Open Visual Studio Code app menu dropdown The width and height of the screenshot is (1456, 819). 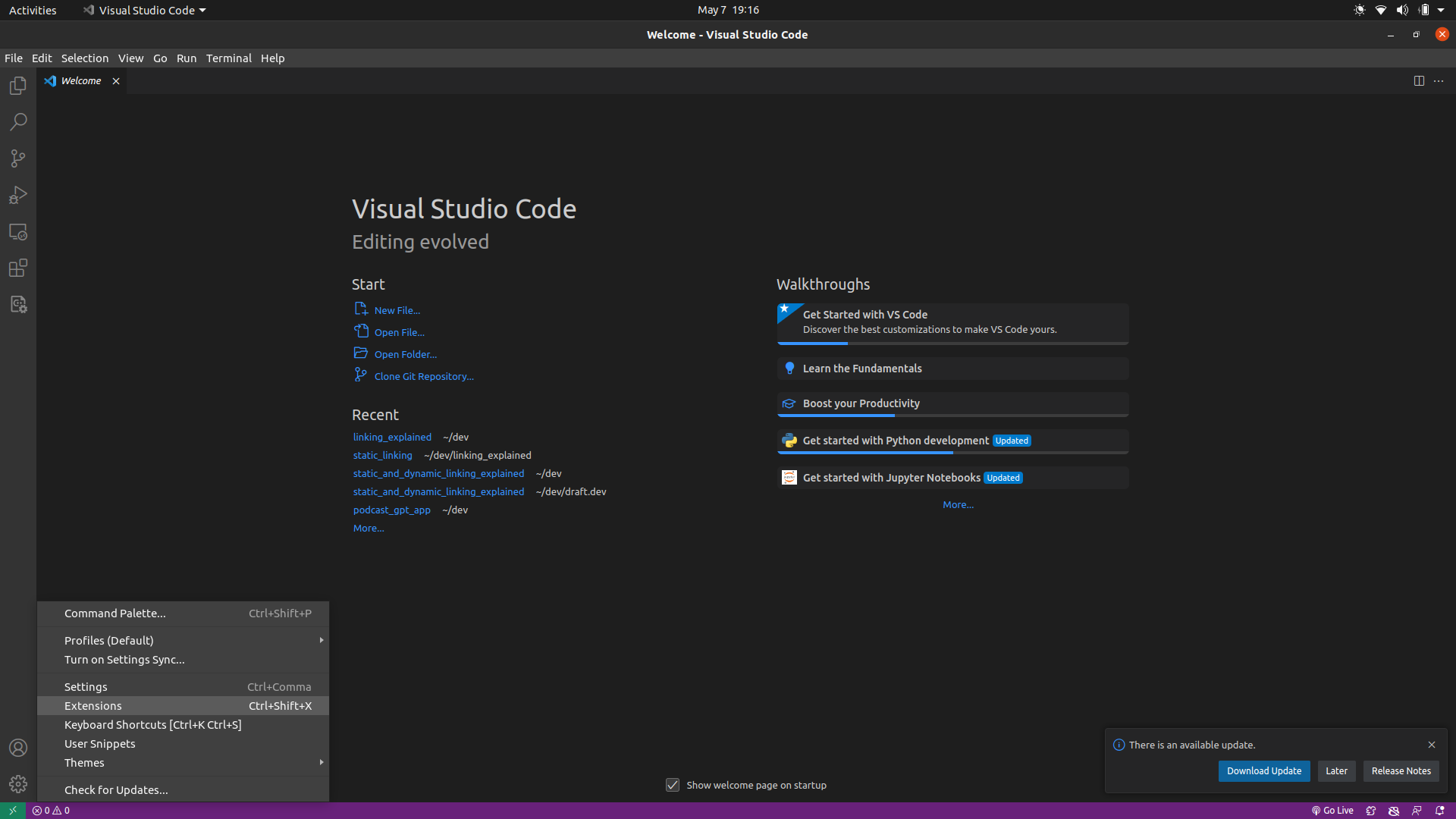(x=144, y=11)
